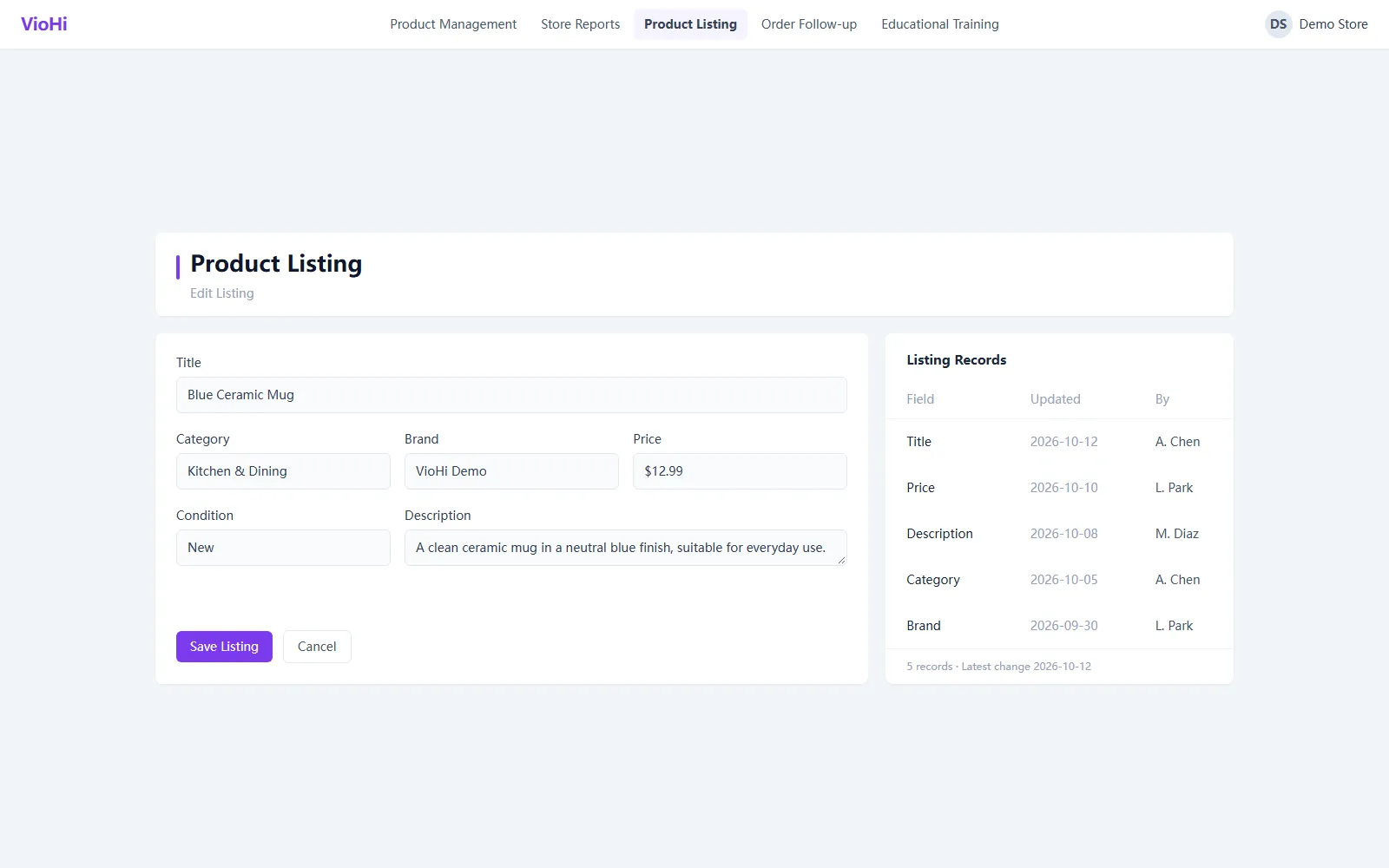Select the Description record row
Viewport: 1389px width, 868px height.
[x=1059, y=534]
